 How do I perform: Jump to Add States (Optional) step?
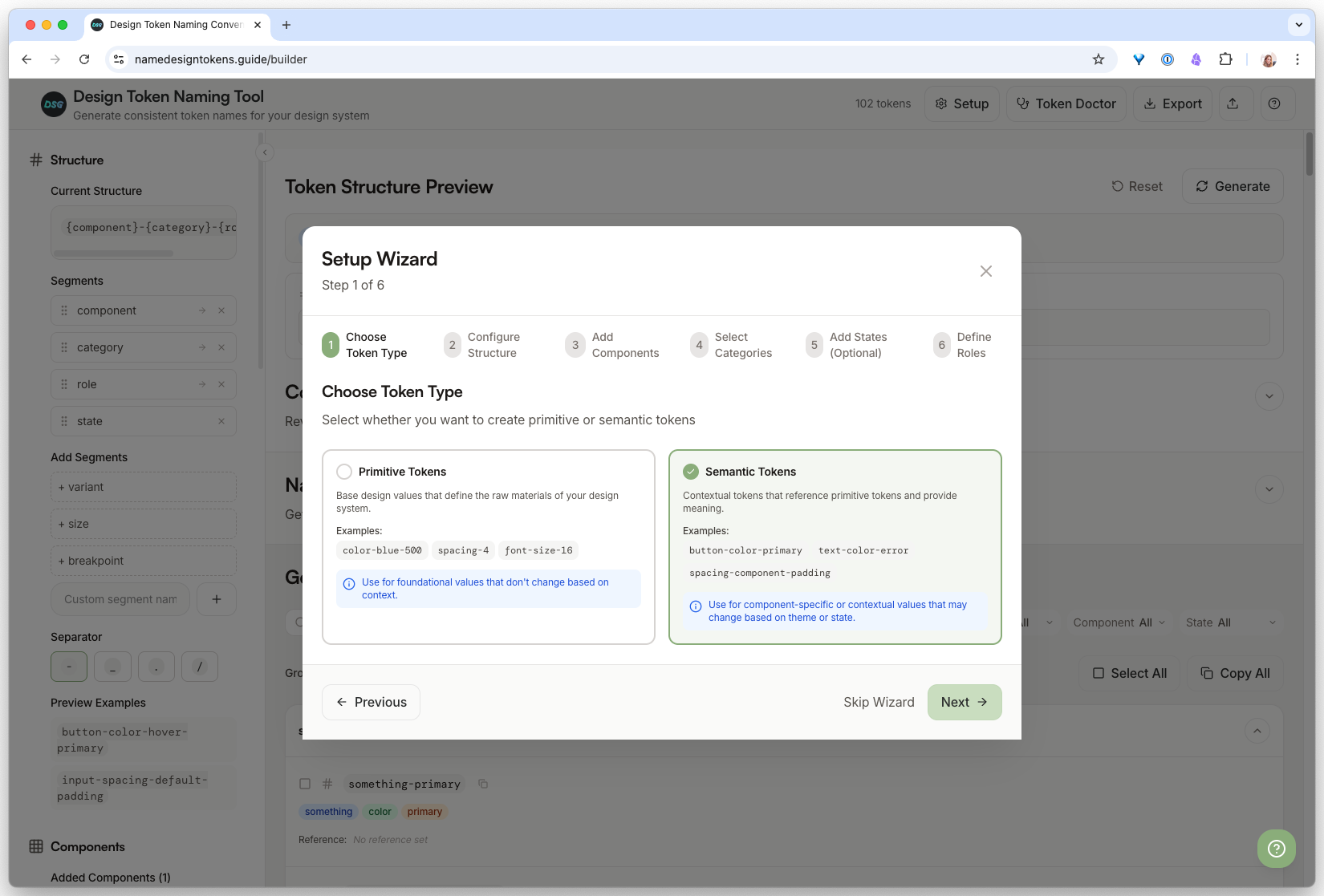coord(847,345)
